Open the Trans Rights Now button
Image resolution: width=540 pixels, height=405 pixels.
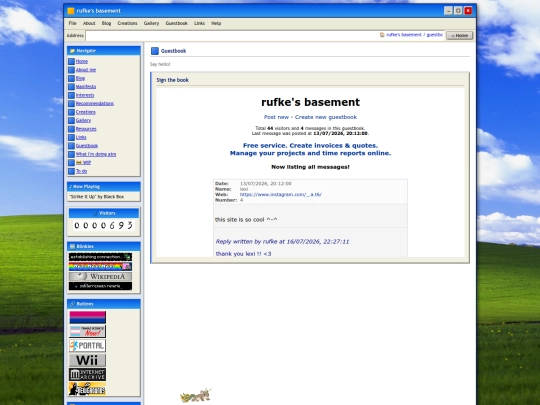(87, 331)
